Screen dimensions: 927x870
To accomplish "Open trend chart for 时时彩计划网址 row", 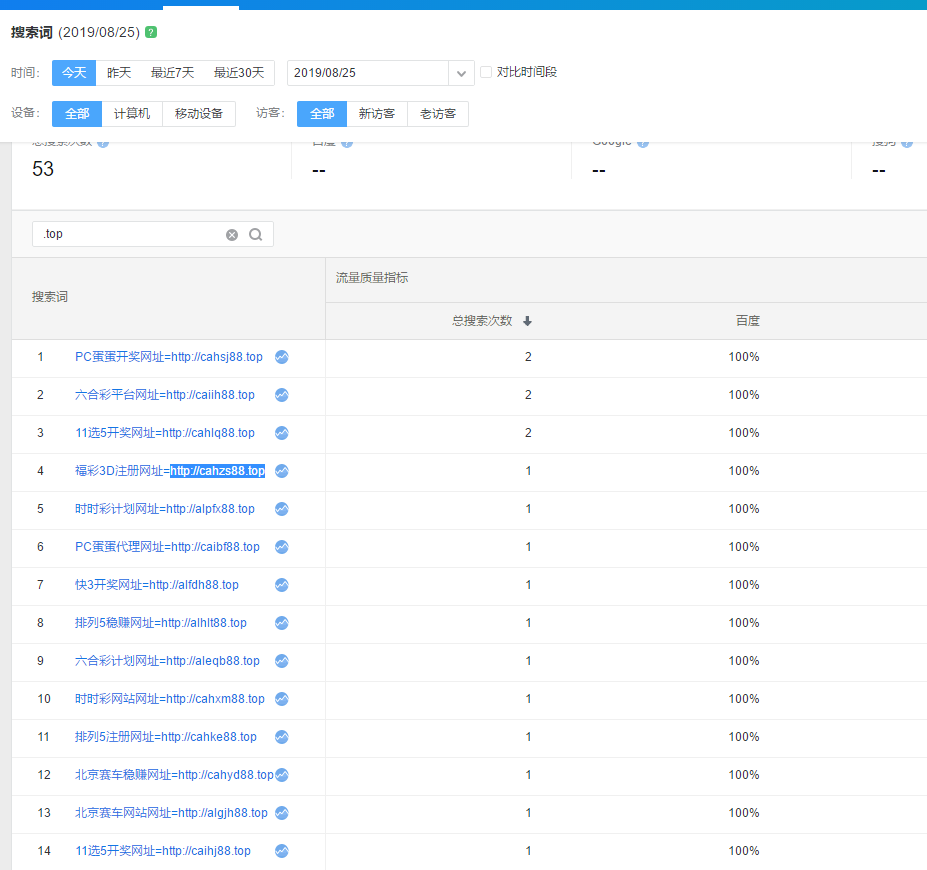I will tap(282, 509).
